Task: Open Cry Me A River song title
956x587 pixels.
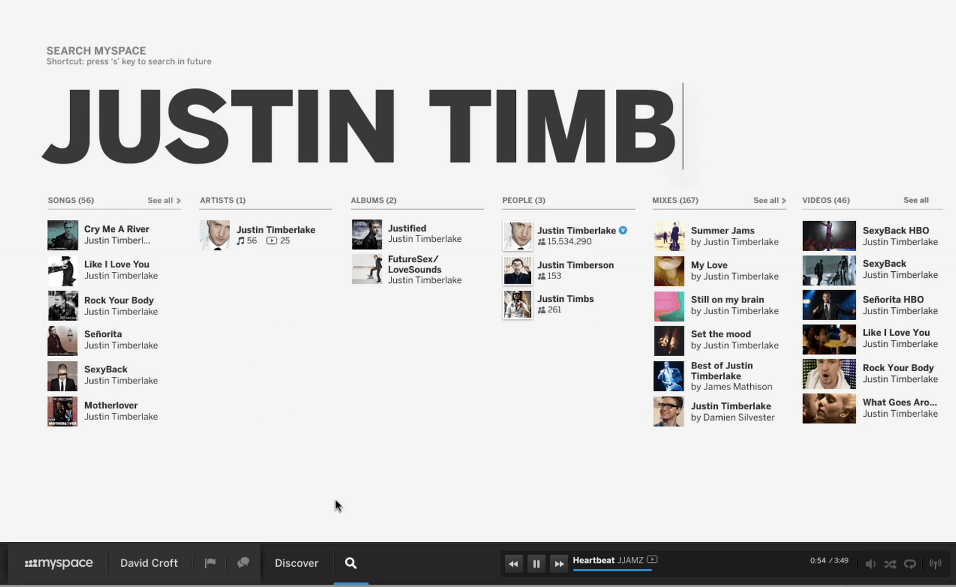Action: [116, 229]
